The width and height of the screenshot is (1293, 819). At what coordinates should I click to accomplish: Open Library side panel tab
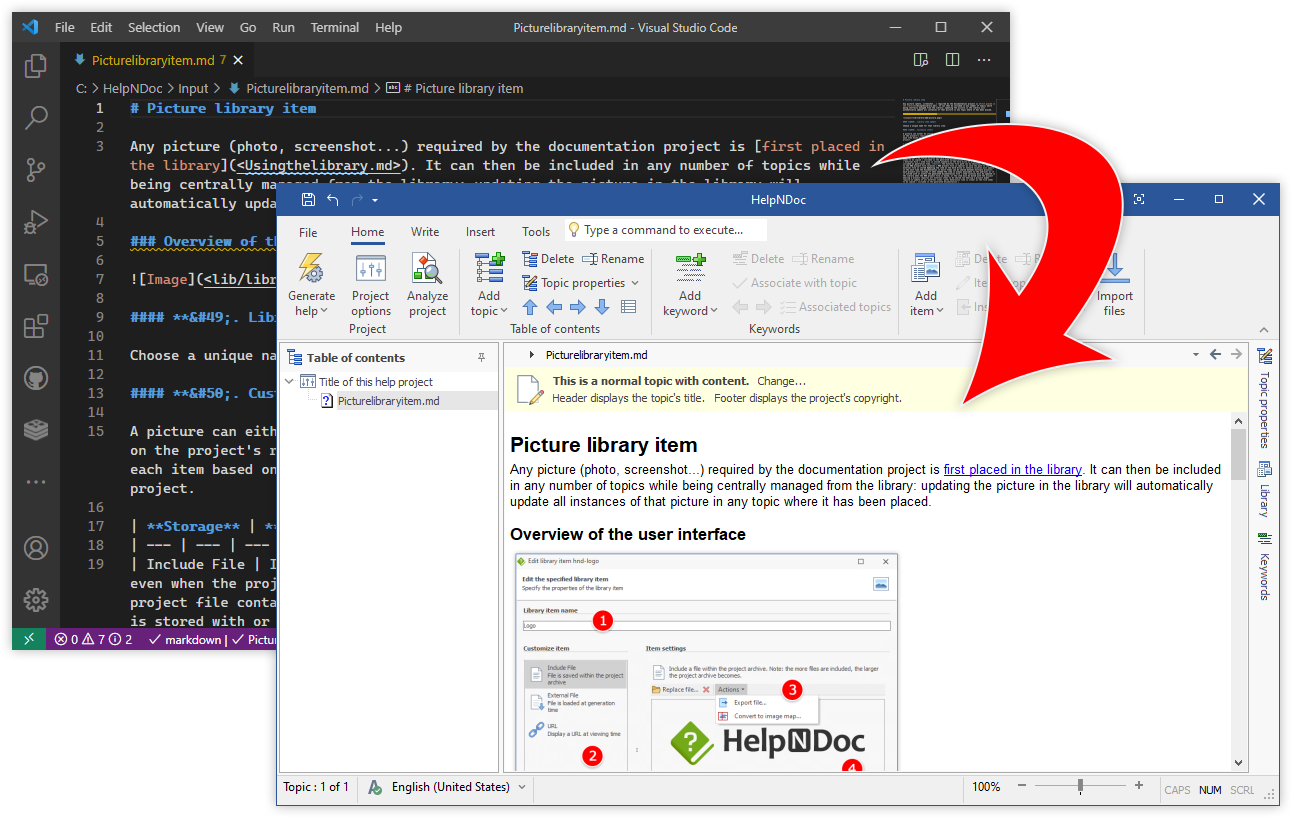click(x=1264, y=488)
